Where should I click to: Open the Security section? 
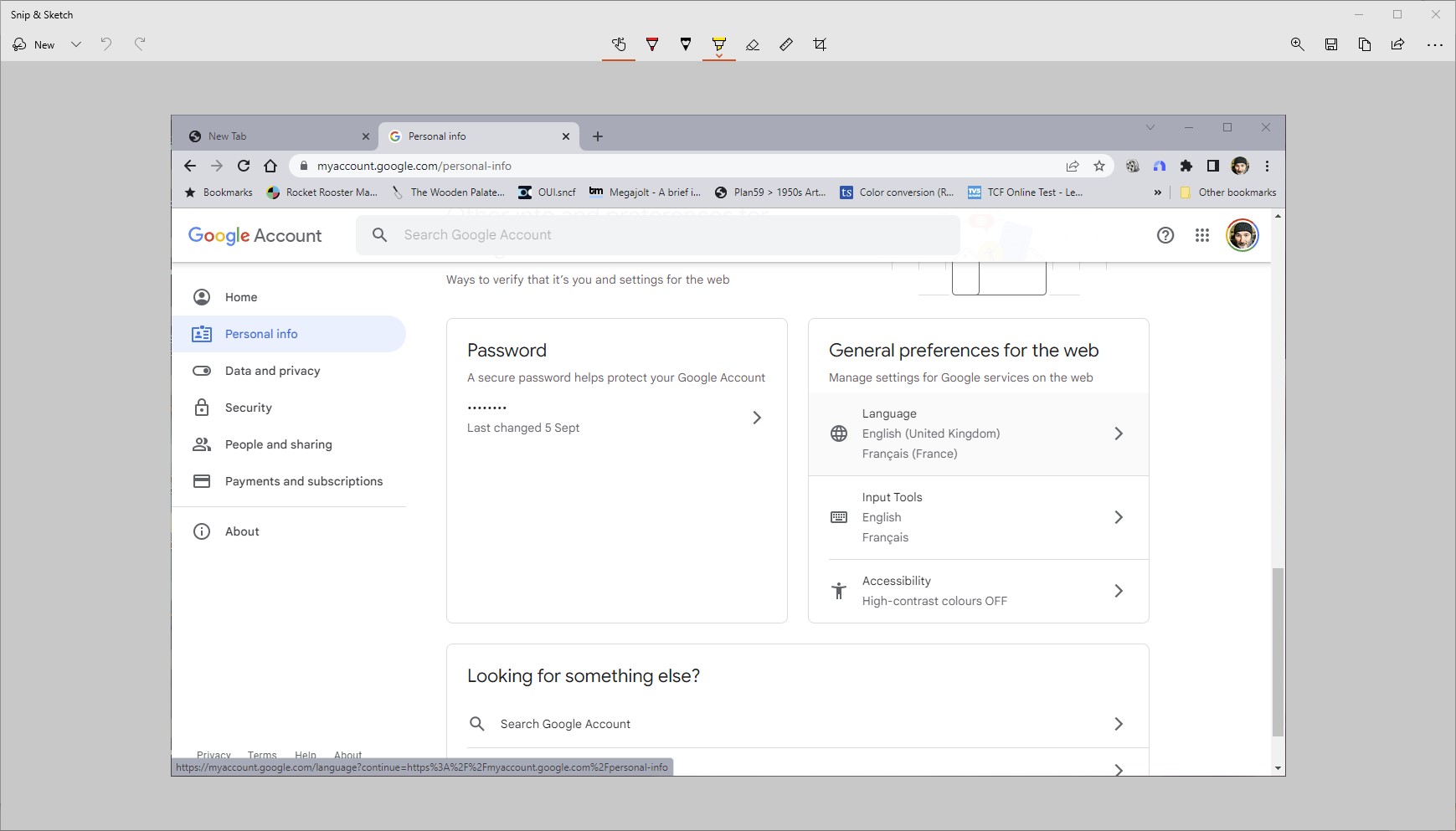(289, 408)
